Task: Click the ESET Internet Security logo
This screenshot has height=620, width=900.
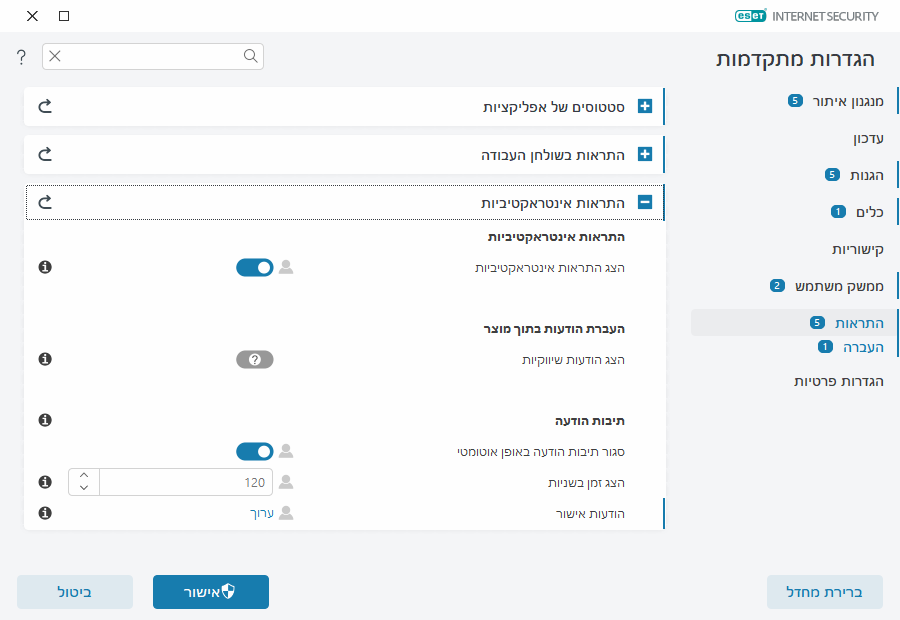Action: [806, 16]
